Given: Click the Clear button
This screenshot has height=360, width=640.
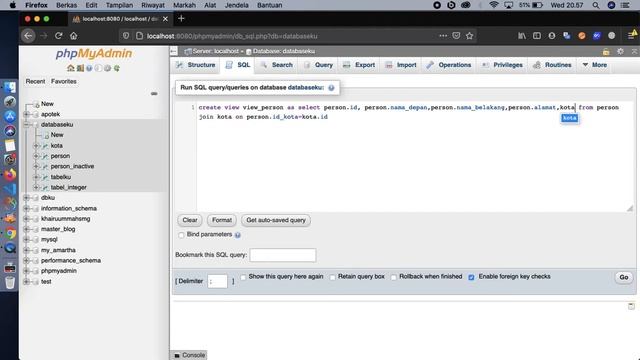Looking at the screenshot, I should (x=190, y=220).
